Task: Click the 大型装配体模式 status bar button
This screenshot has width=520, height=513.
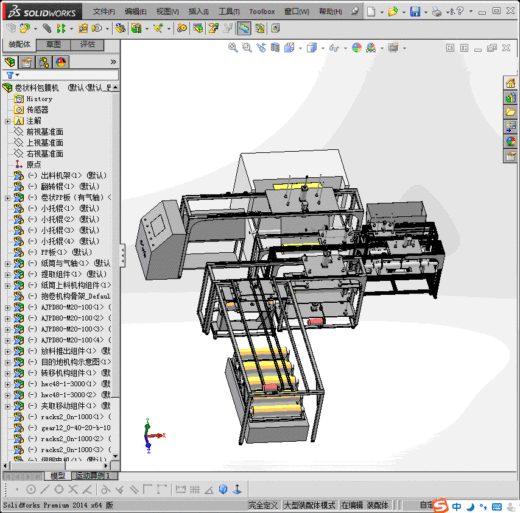Action: click(x=309, y=505)
